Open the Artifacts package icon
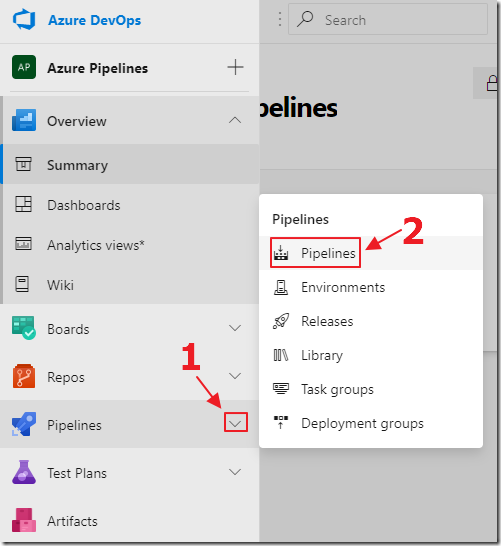501x546 pixels. (24, 520)
